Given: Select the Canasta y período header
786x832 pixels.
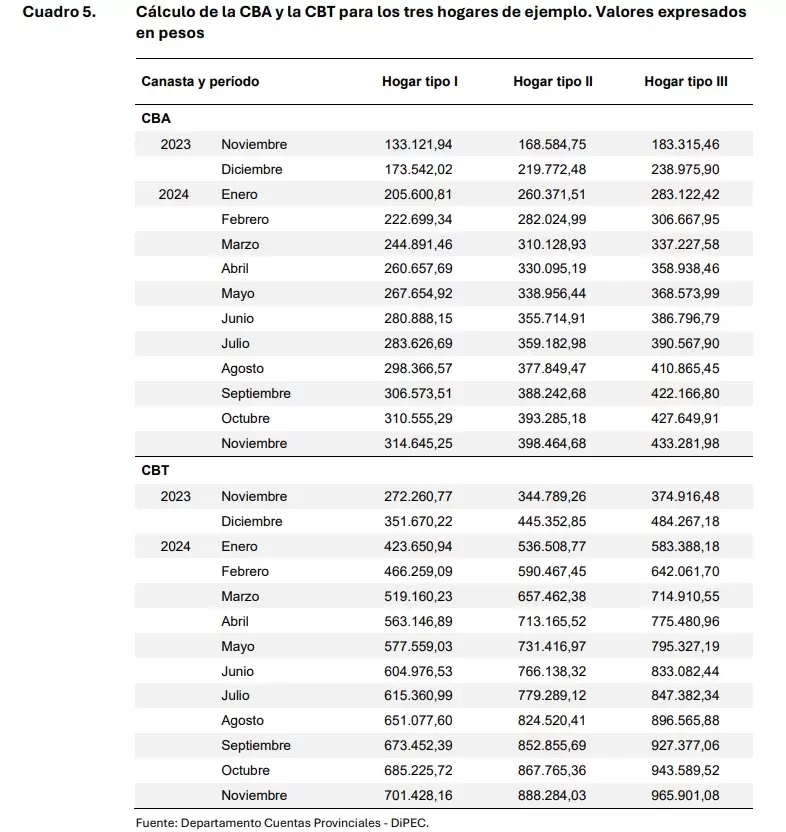Looking at the screenshot, I should pos(200,82).
